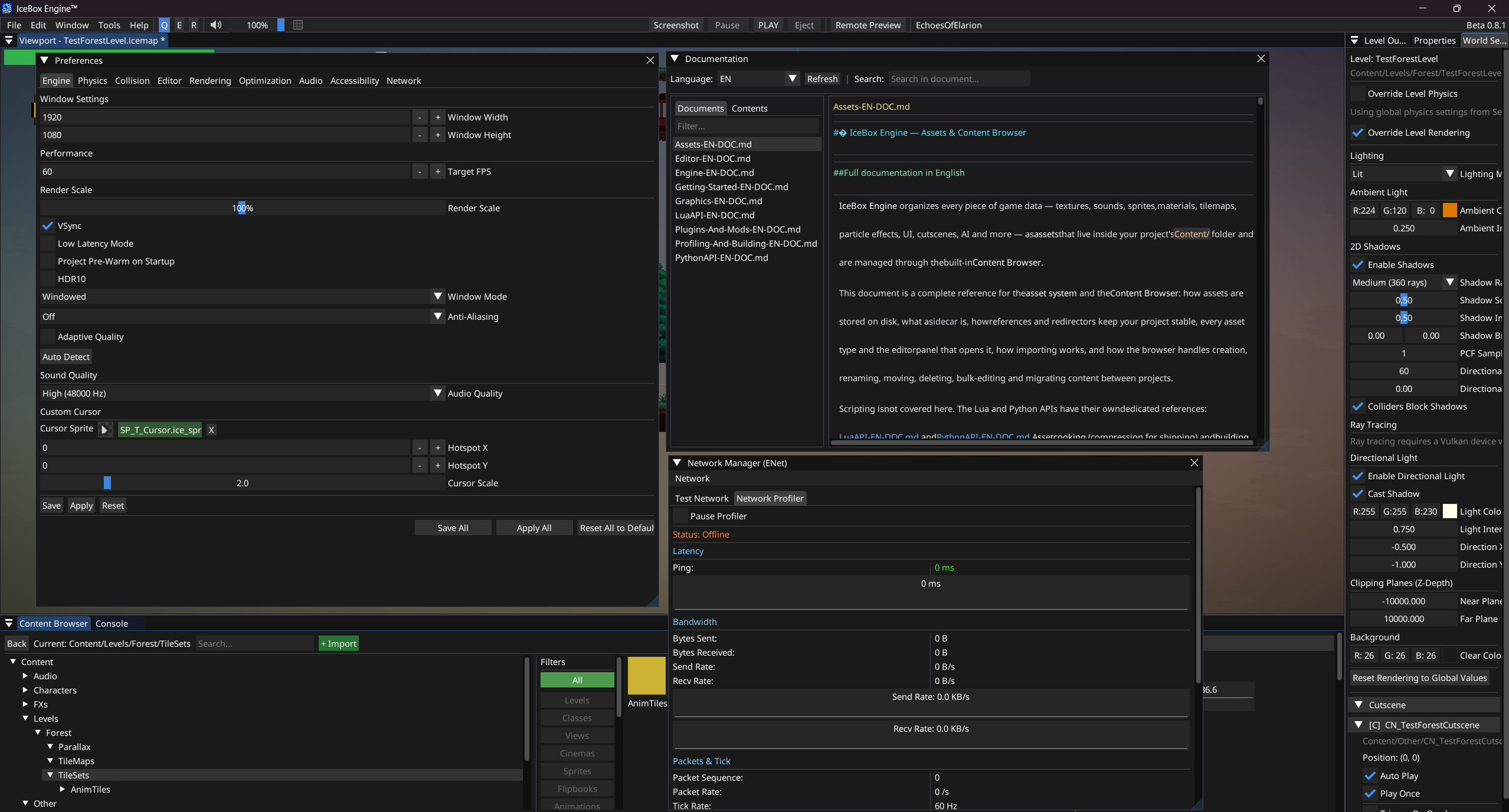This screenshot has height=812, width=1509.
Task: Click the Save All button
Action: pyautogui.click(x=453, y=528)
